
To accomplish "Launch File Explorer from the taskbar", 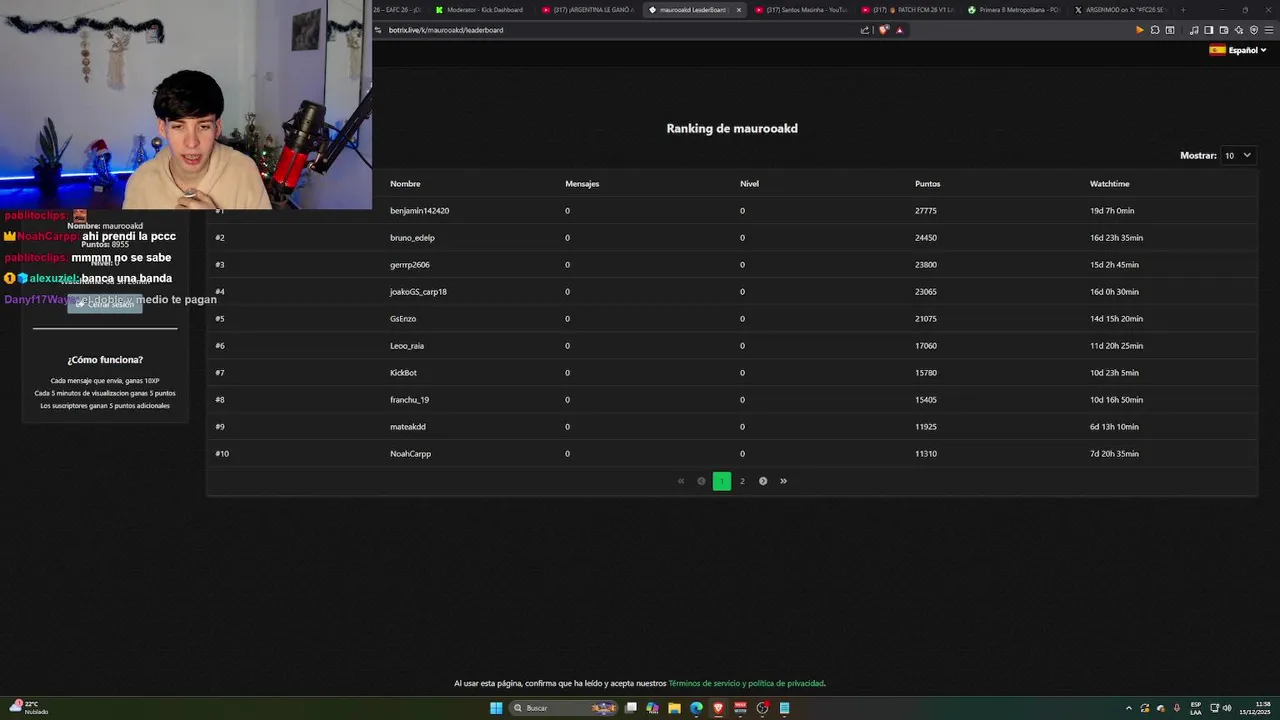I will click(x=675, y=708).
